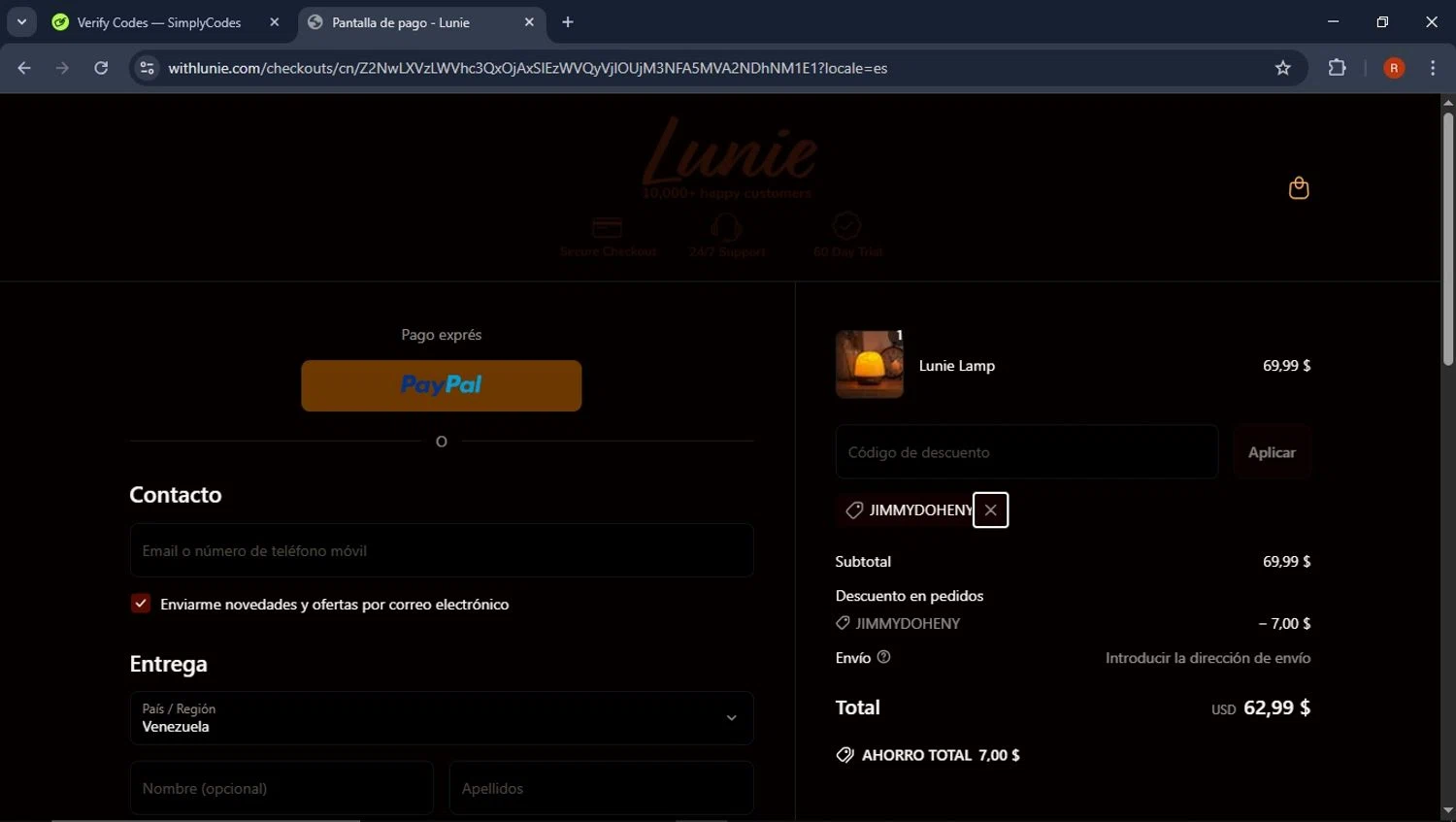Click the Entrega heading
The image size is (1456, 822).
point(169,665)
